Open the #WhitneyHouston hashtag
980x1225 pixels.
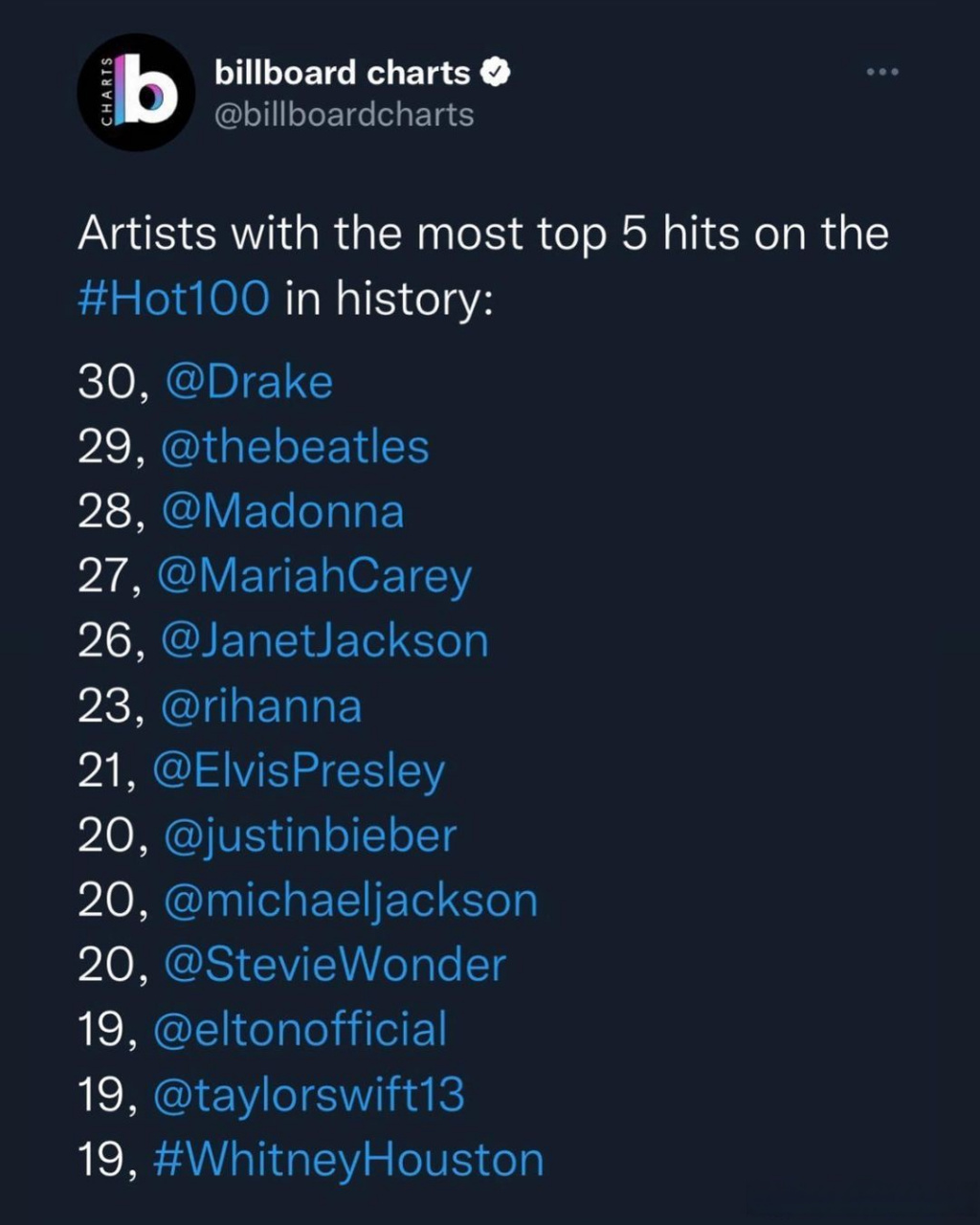[x=348, y=1160]
